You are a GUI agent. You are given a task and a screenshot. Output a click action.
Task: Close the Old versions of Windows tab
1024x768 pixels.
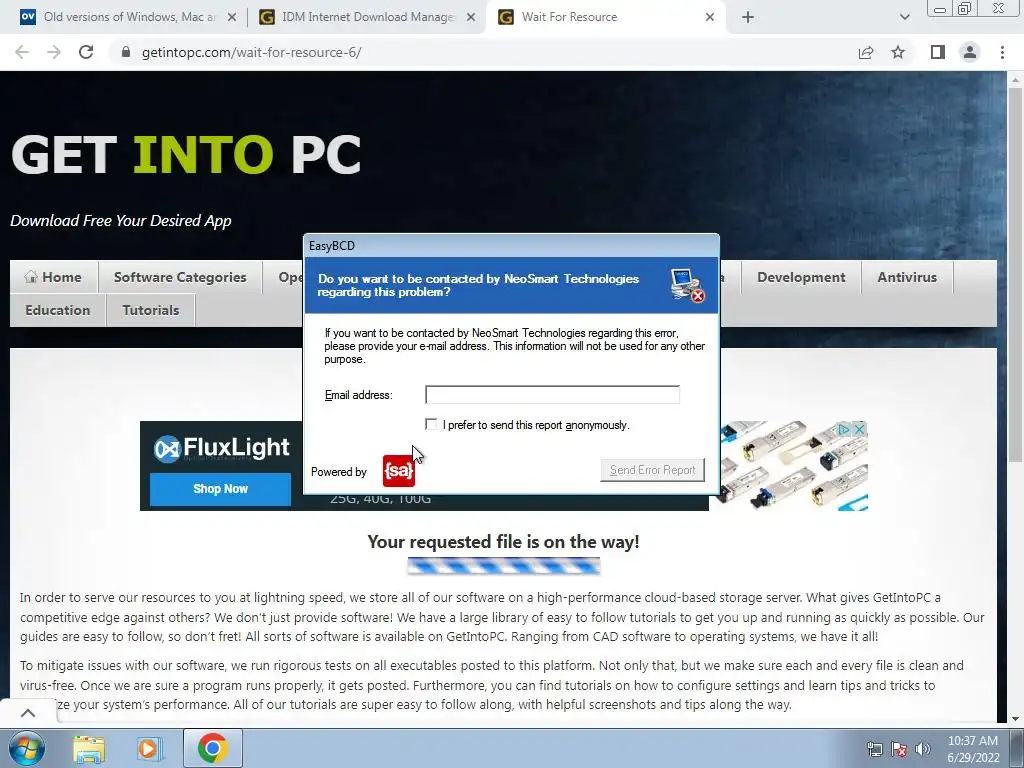click(x=232, y=17)
